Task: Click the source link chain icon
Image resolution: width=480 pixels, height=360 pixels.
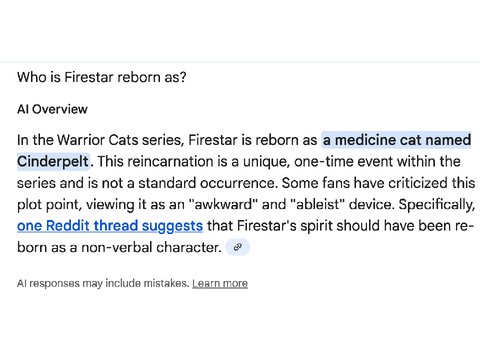Action: 237,247
